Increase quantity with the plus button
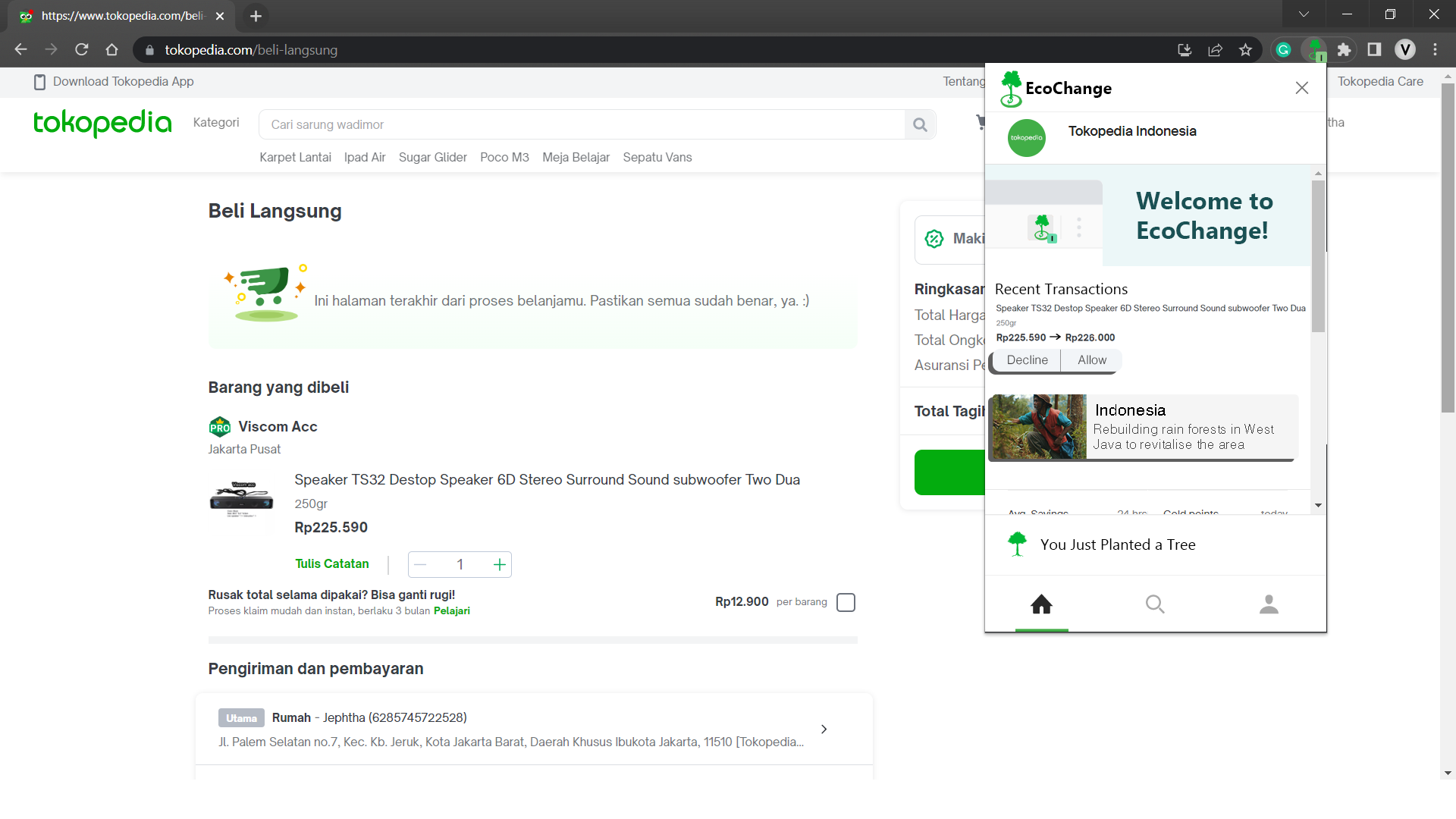1456x819 pixels. click(x=499, y=565)
